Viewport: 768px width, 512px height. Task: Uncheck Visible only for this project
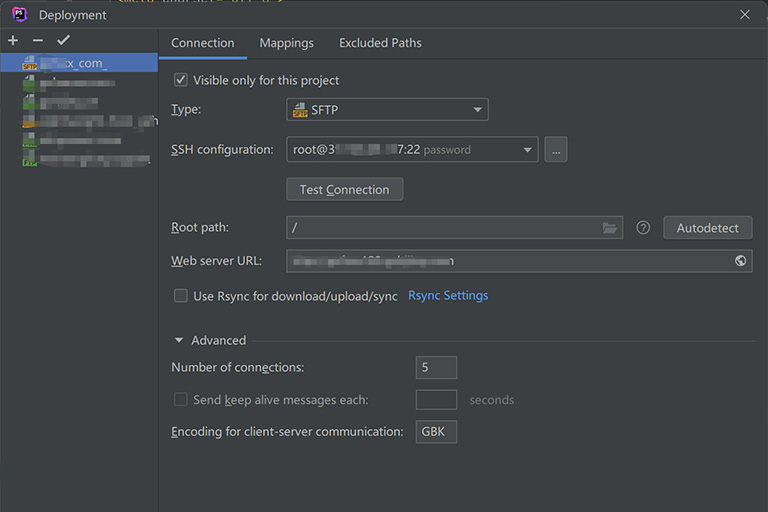tap(181, 80)
